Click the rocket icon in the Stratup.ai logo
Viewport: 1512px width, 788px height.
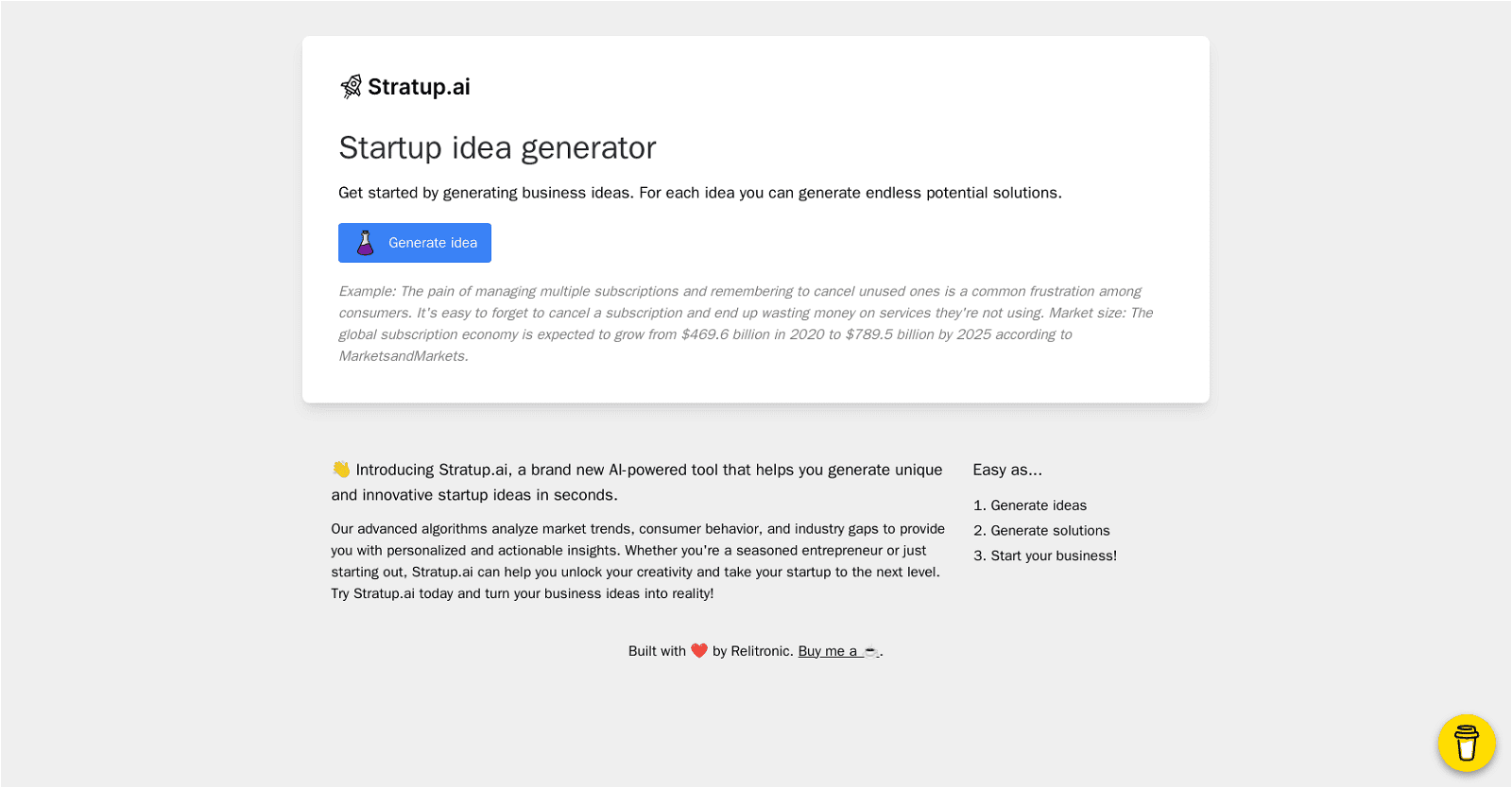point(351,86)
